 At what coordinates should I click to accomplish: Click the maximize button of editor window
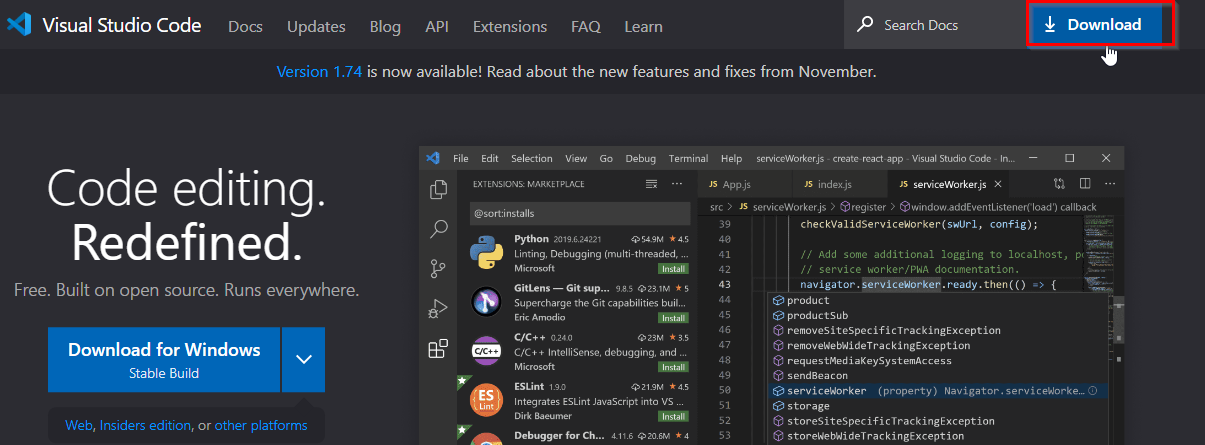coord(1069,158)
